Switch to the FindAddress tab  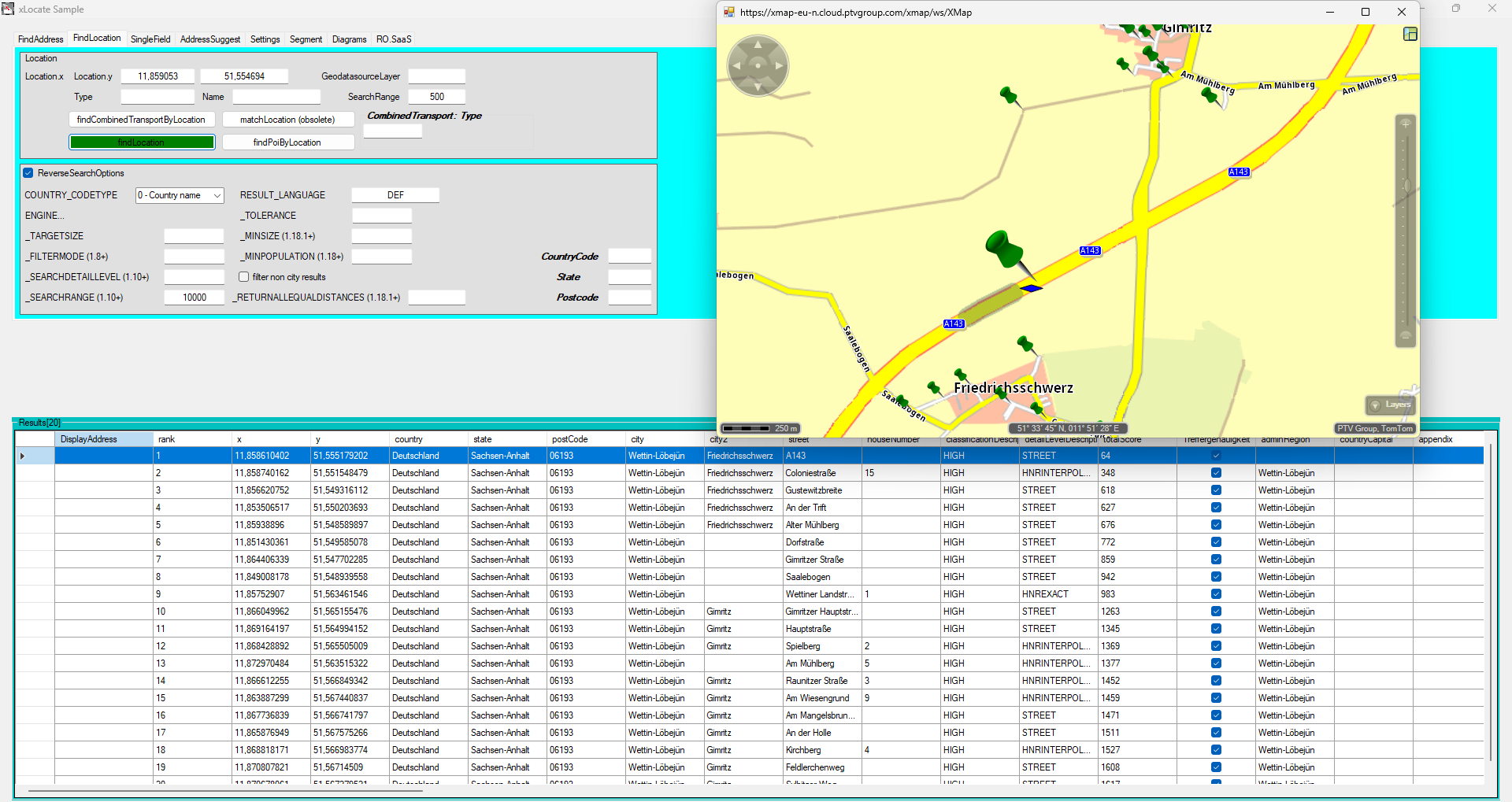click(x=41, y=39)
